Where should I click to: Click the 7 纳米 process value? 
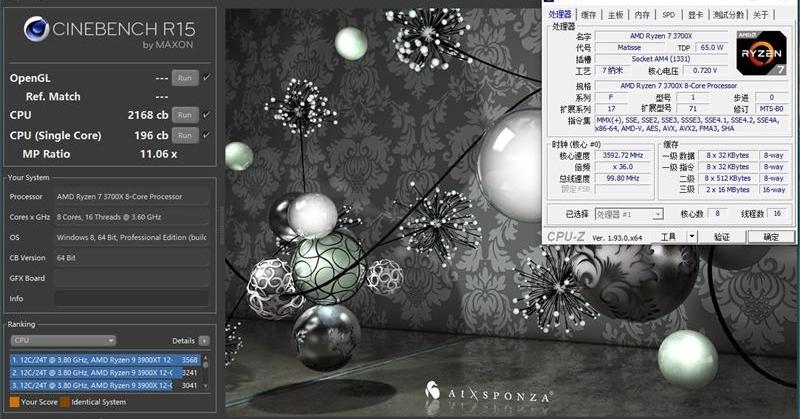coord(612,70)
